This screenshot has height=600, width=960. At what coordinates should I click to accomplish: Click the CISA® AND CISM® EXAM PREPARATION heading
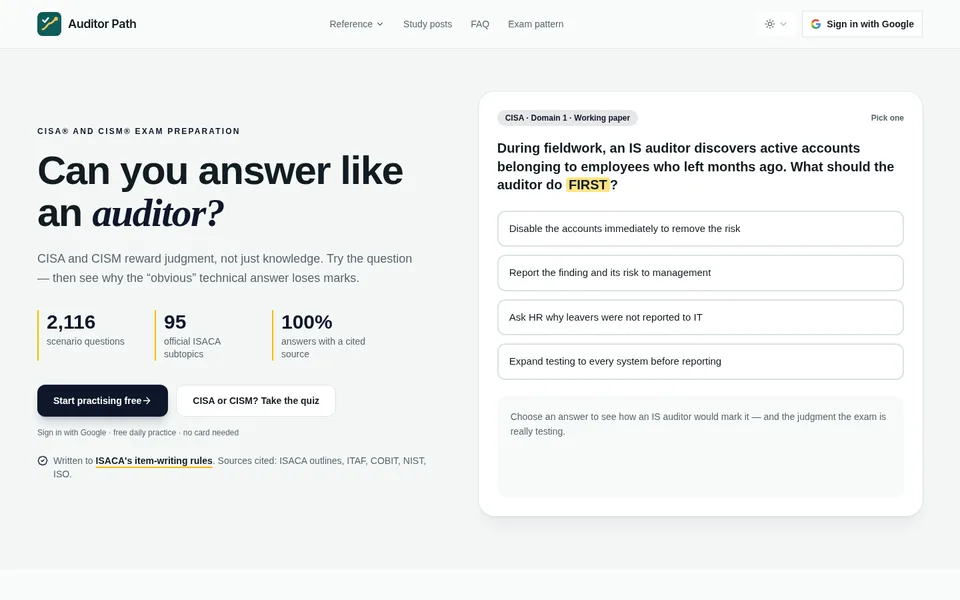(x=138, y=131)
